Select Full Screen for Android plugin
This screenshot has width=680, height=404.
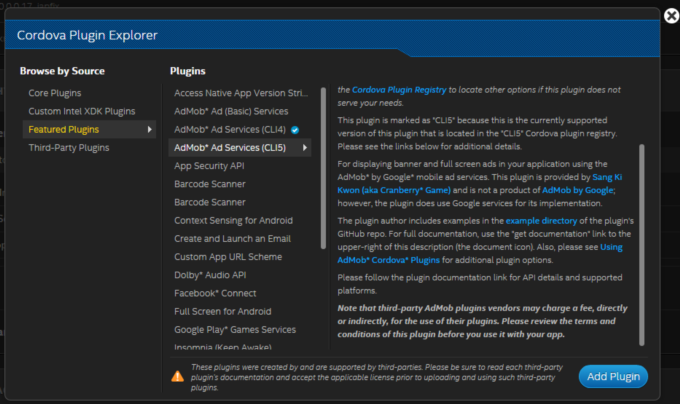[x=222, y=312]
